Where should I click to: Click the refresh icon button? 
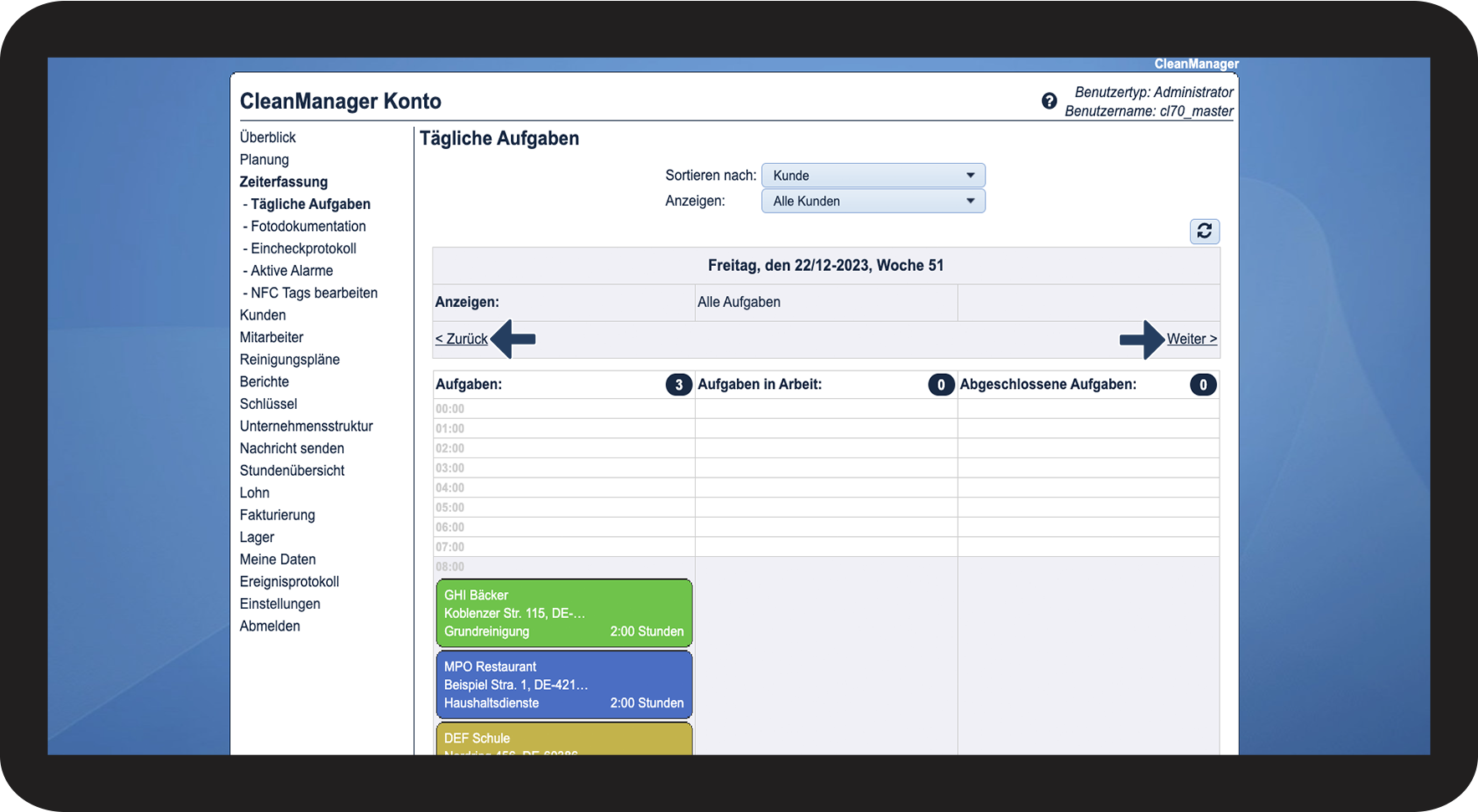[1204, 231]
